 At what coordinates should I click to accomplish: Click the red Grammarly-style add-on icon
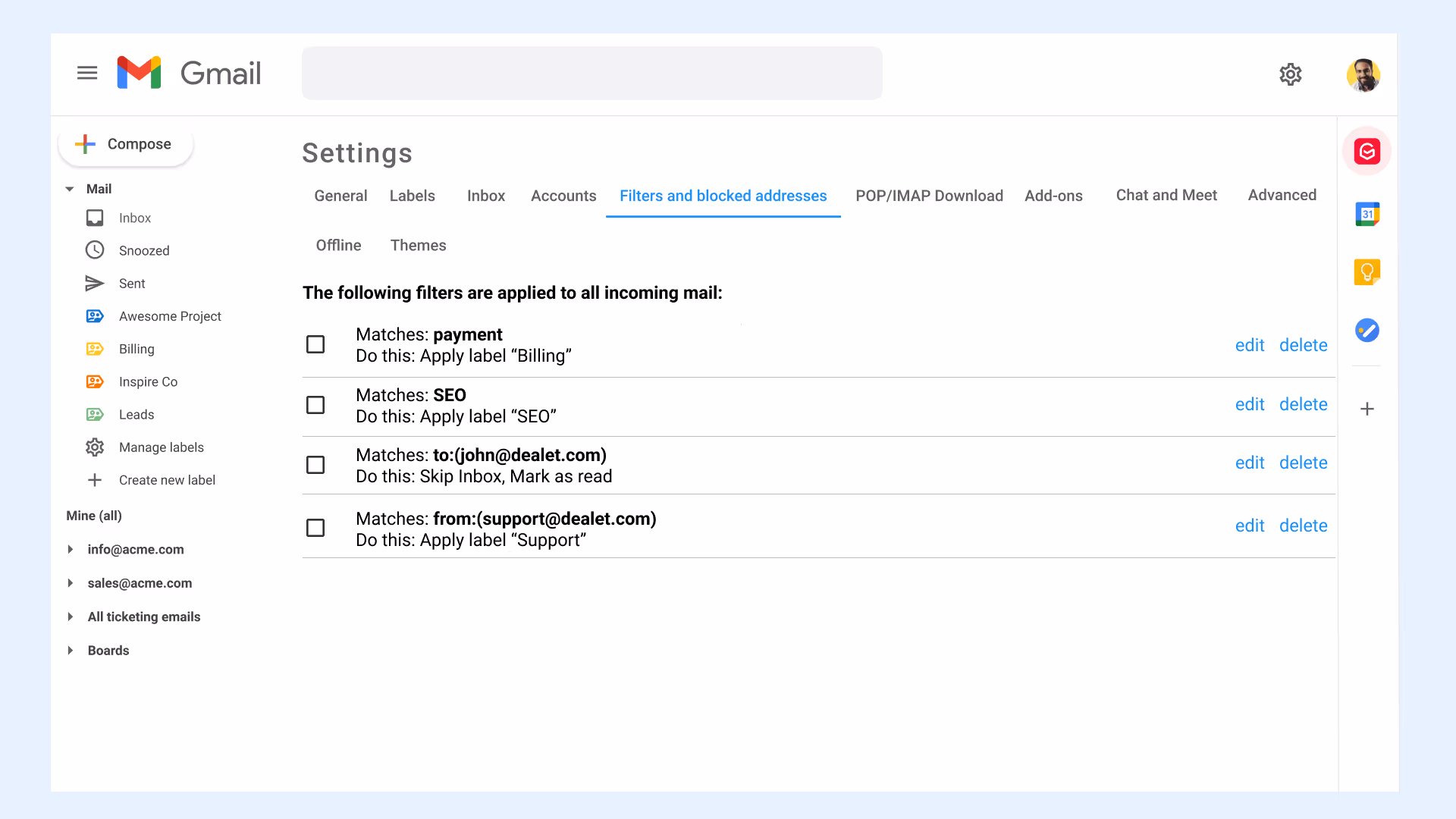[x=1367, y=152]
